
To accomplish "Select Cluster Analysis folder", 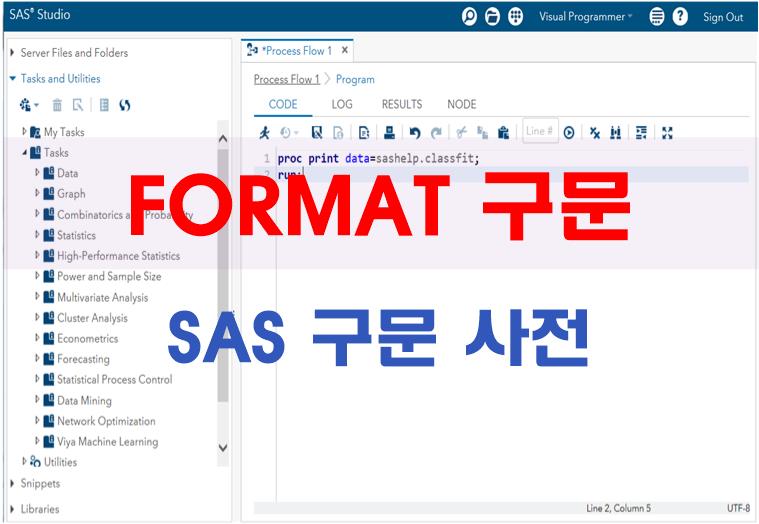I will pos(92,318).
